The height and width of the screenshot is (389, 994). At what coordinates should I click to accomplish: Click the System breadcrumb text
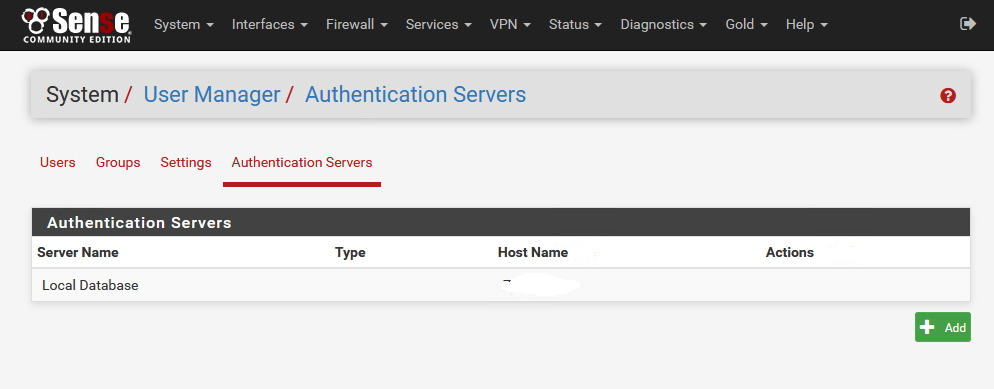tap(82, 94)
